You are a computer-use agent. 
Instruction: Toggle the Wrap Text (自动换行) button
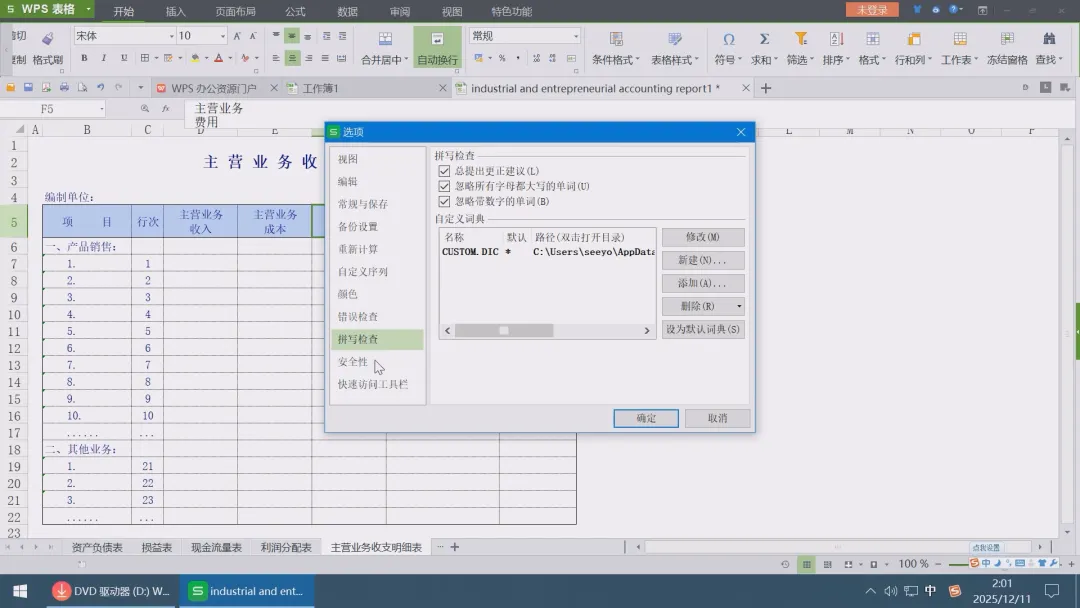tap(437, 48)
